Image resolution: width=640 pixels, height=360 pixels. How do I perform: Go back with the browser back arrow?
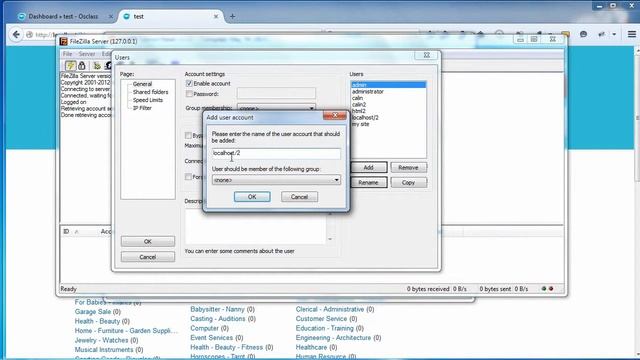(16, 35)
